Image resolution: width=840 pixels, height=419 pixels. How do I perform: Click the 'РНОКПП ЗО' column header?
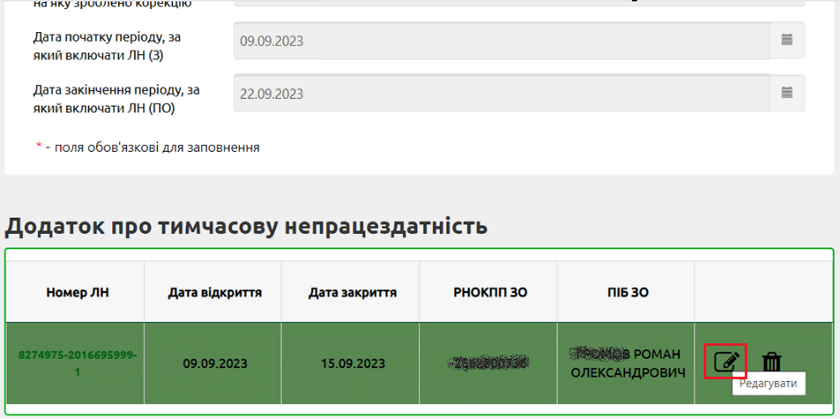(490, 293)
